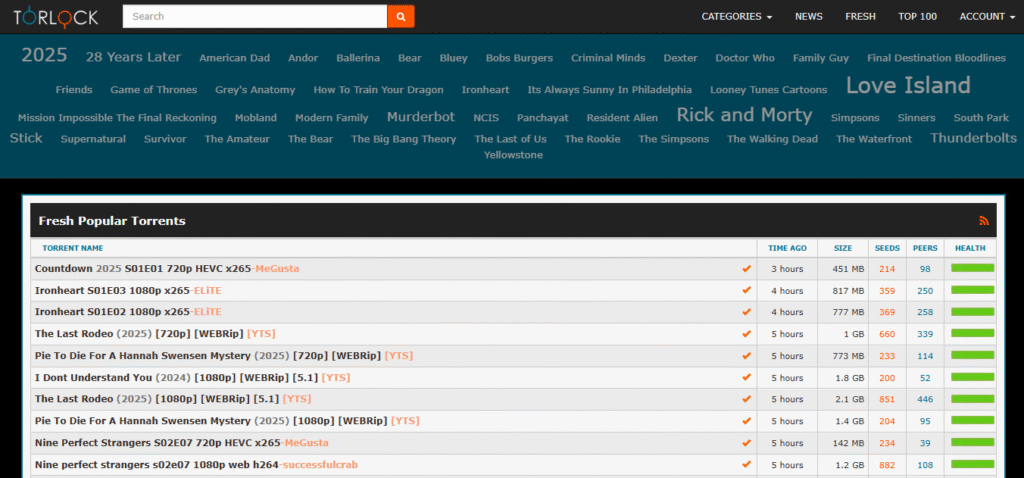Open Countdown 2025 S01E01 720p HEVC torrent
Screen dimensions: 1024x478
point(167,268)
